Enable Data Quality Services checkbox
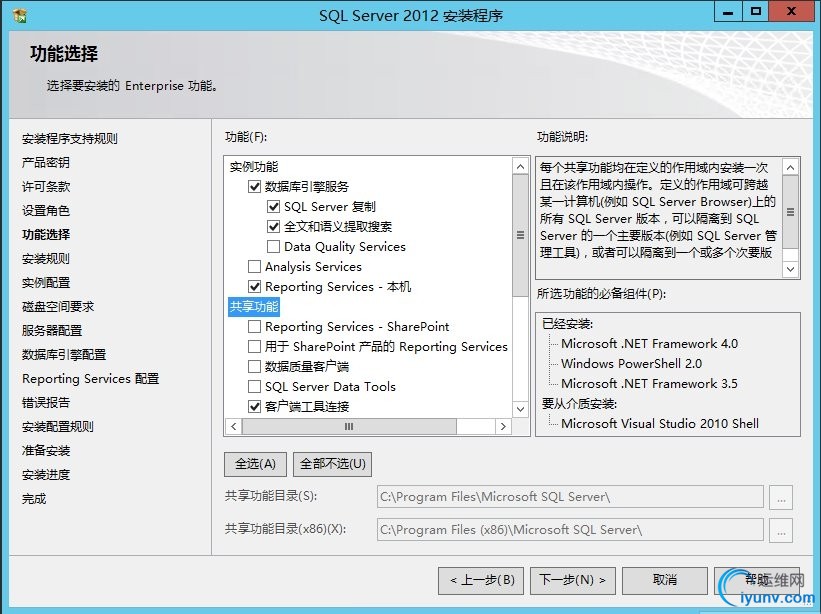This screenshot has width=821, height=614. click(x=273, y=246)
